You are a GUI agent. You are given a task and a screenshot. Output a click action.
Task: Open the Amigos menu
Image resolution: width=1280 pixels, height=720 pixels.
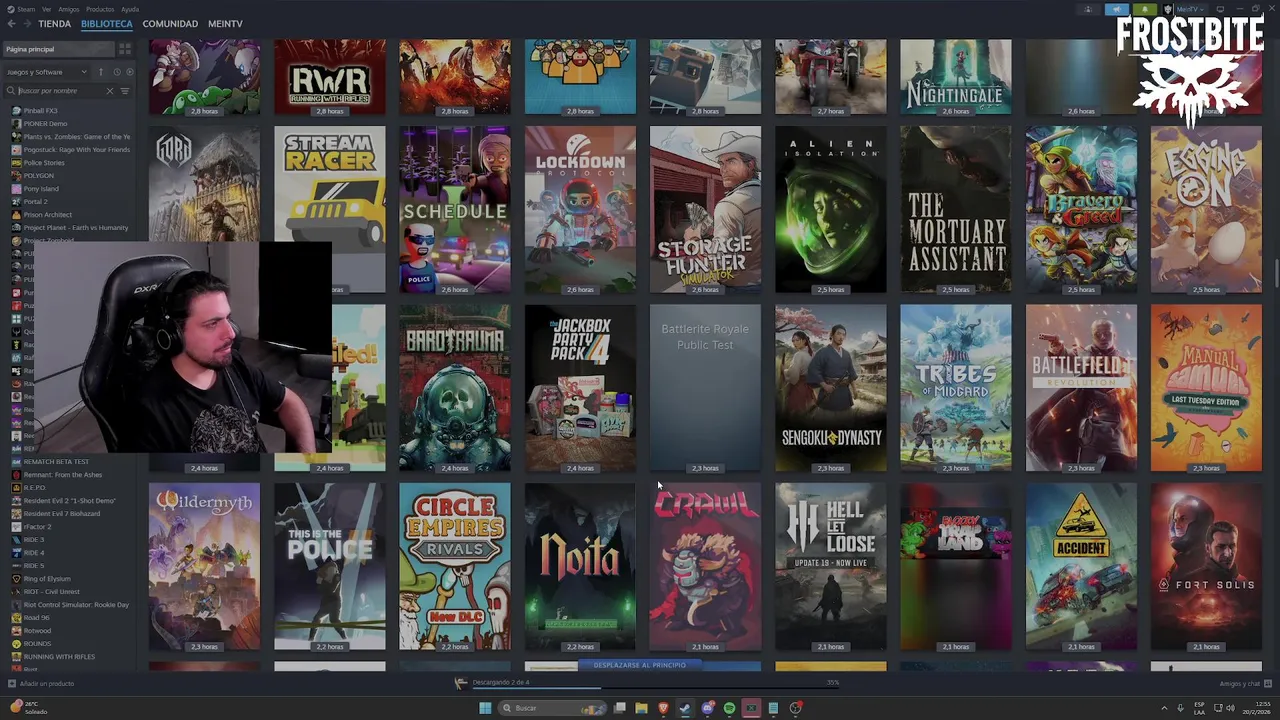[69, 9]
